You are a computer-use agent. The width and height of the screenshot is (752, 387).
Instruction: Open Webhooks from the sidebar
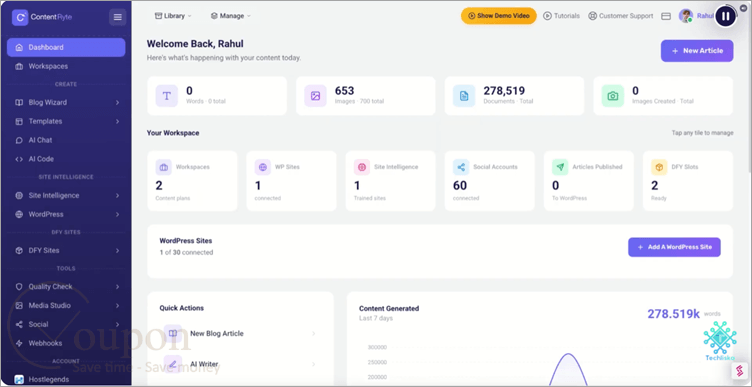click(x=66, y=343)
